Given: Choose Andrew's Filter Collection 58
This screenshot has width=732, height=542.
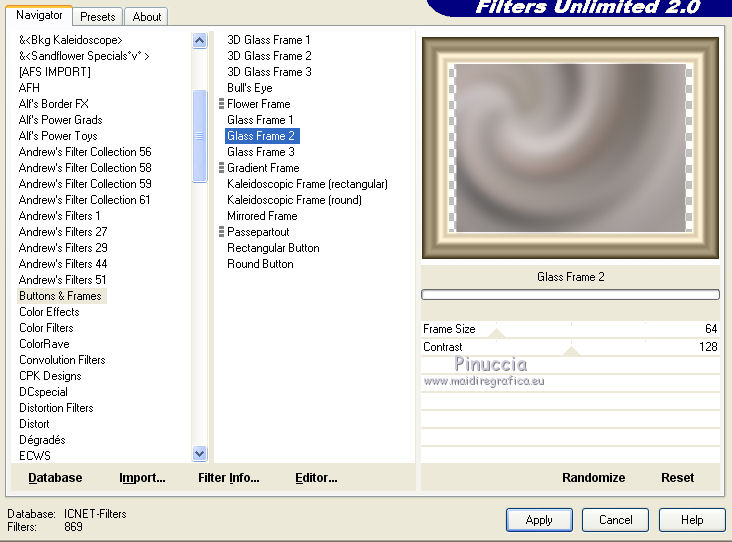Looking at the screenshot, I should (x=85, y=168).
